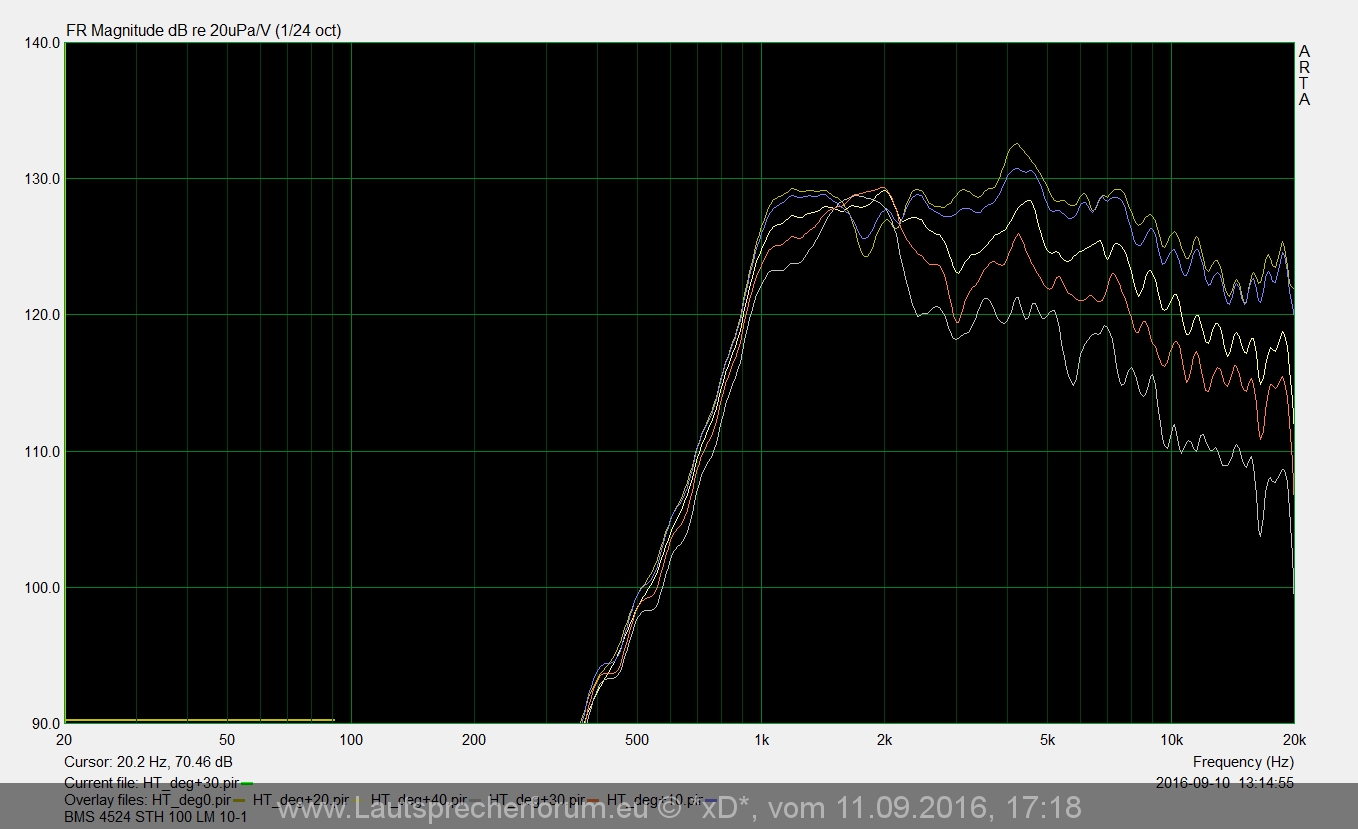This screenshot has width=1358, height=829.
Task: Click the highest curve peak above 130 dB
Action: 1017,144
